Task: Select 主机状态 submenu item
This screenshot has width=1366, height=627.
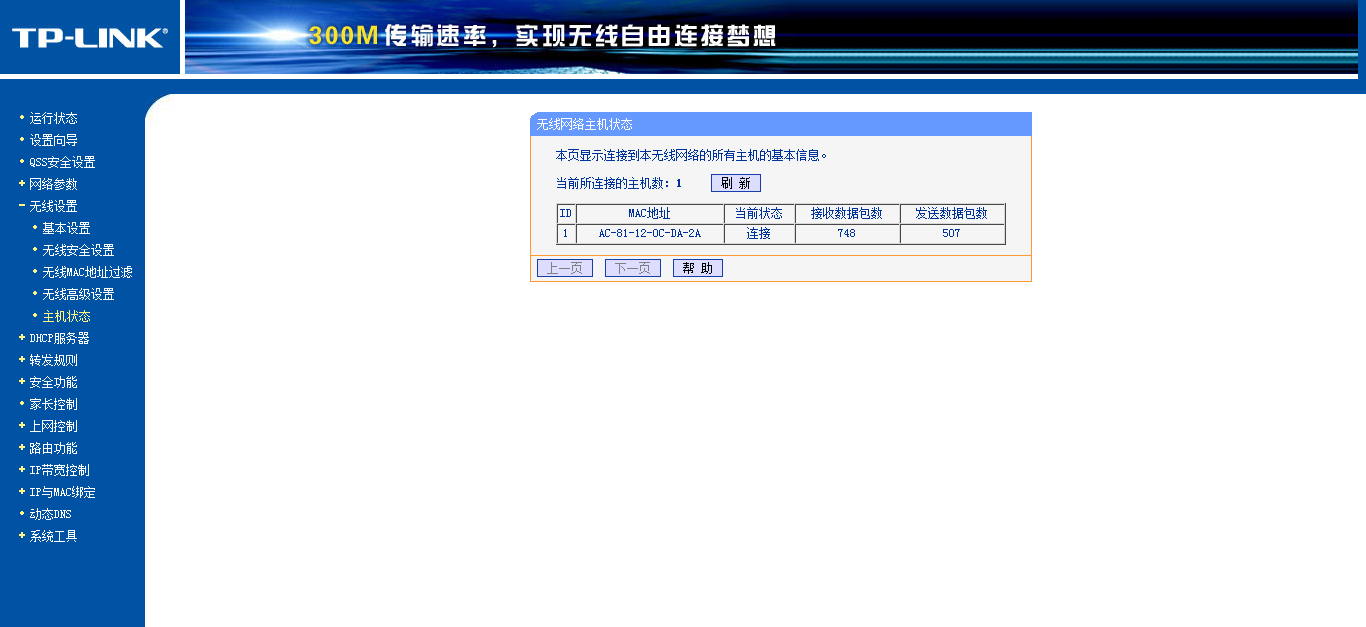Action: (x=66, y=316)
